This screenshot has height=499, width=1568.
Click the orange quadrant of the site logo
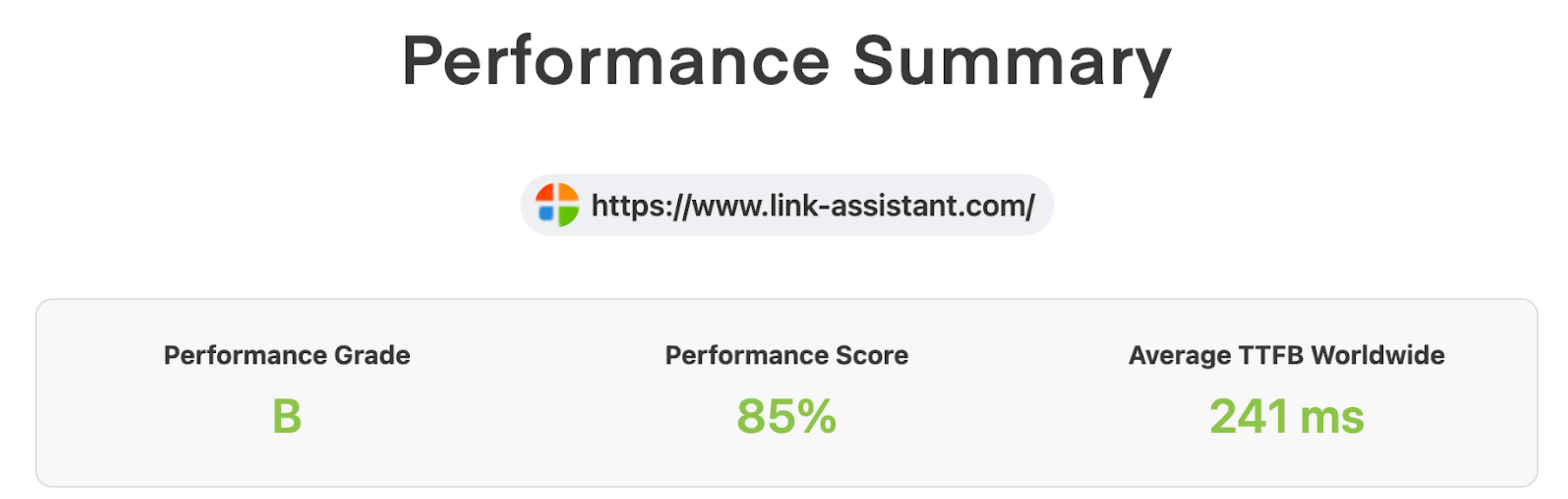[x=568, y=193]
